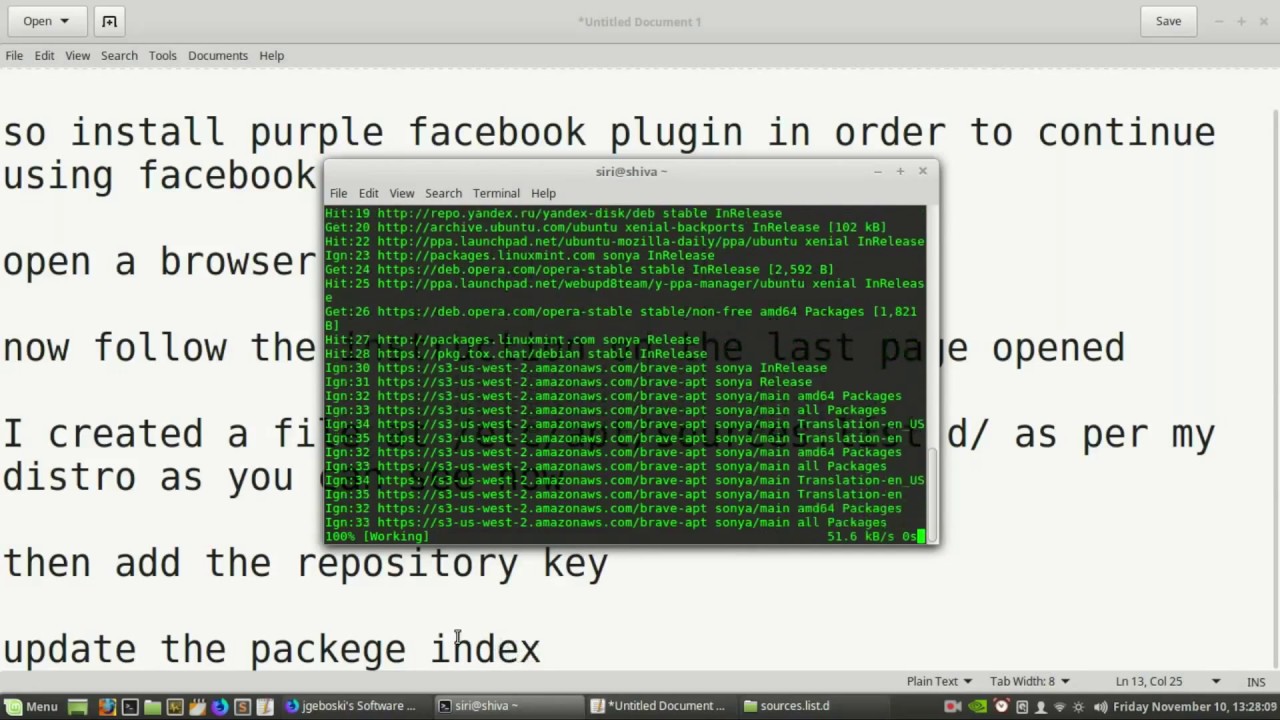Close the siri@shiva terminal window
Image resolution: width=1280 pixels, height=720 pixels.
click(922, 171)
